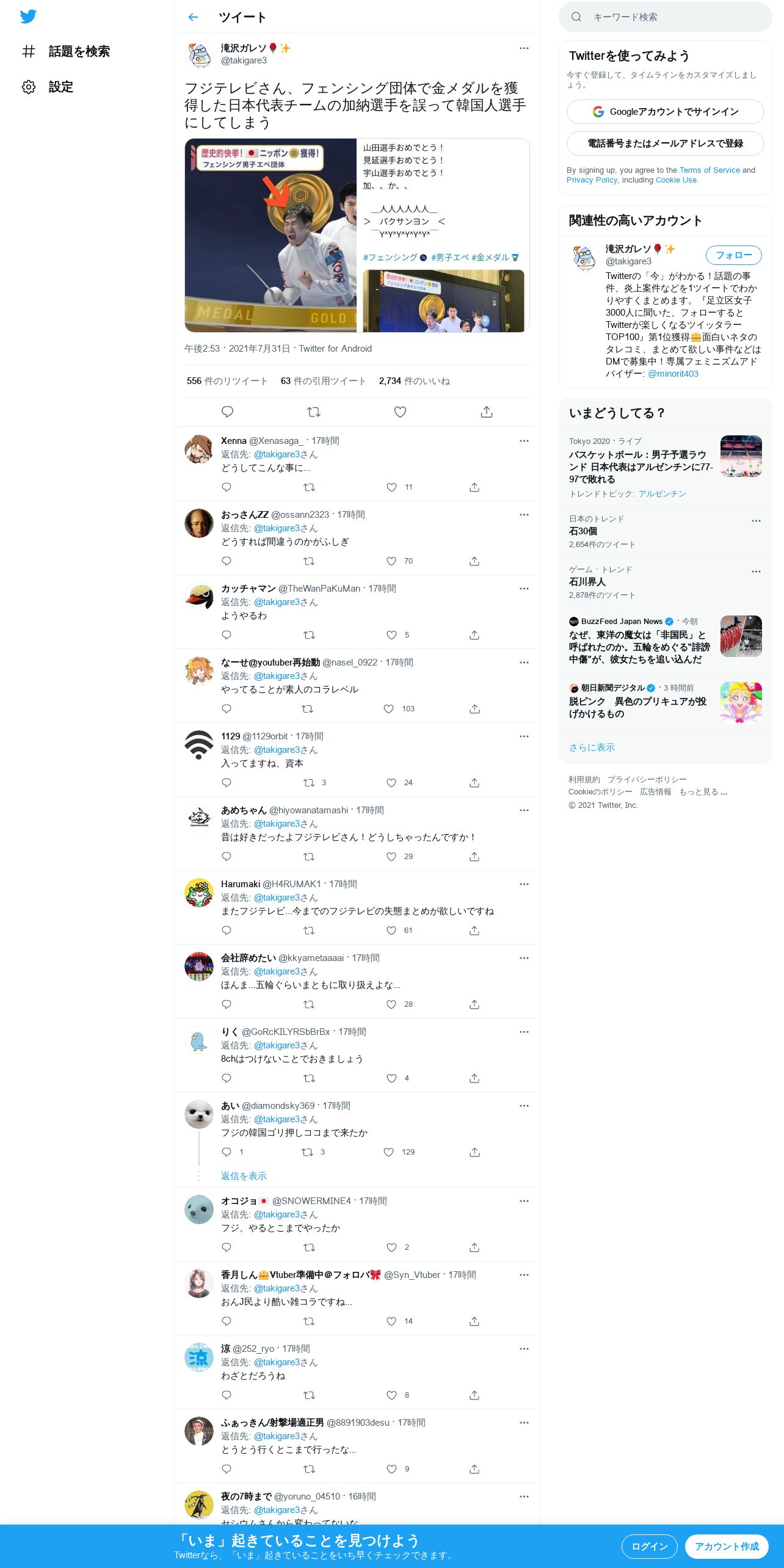Like the main tweet with the heart icon

point(400,412)
